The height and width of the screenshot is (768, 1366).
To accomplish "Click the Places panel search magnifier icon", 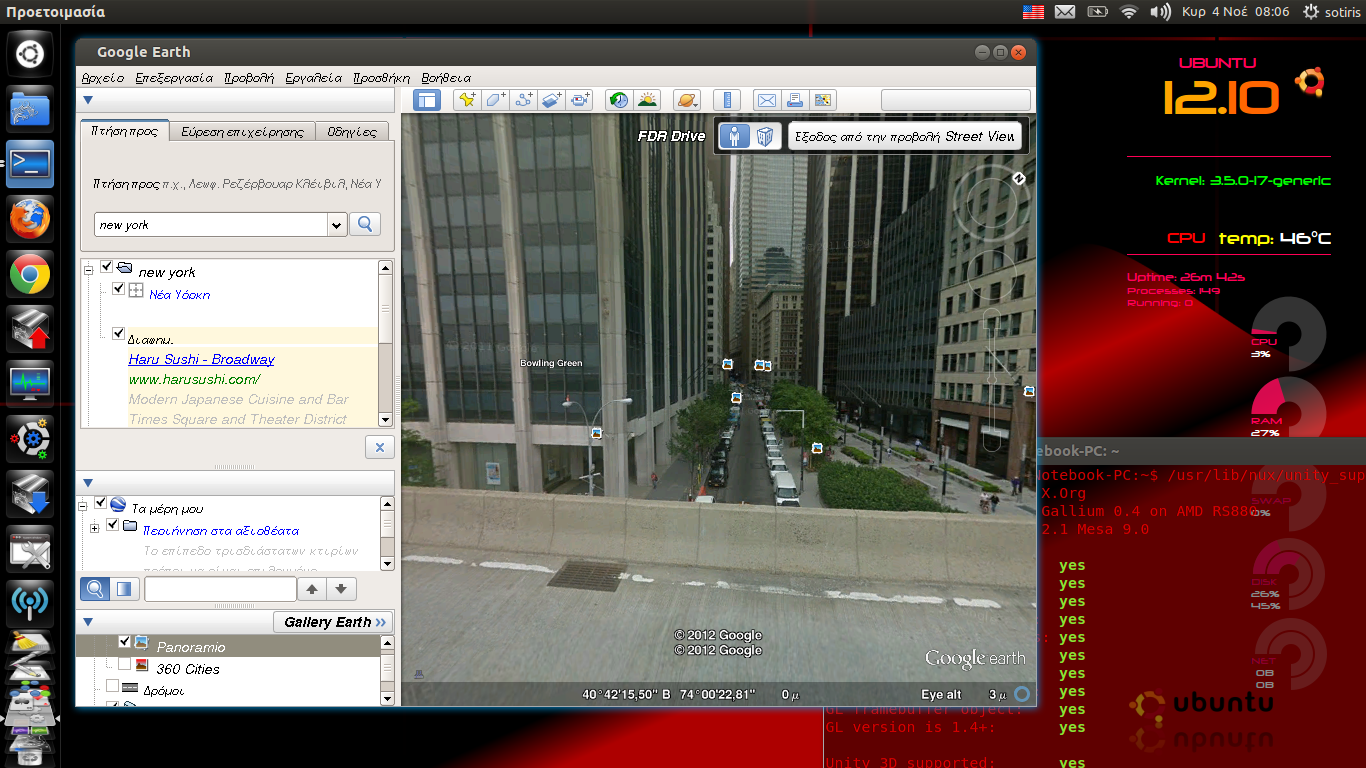I will coord(95,589).
